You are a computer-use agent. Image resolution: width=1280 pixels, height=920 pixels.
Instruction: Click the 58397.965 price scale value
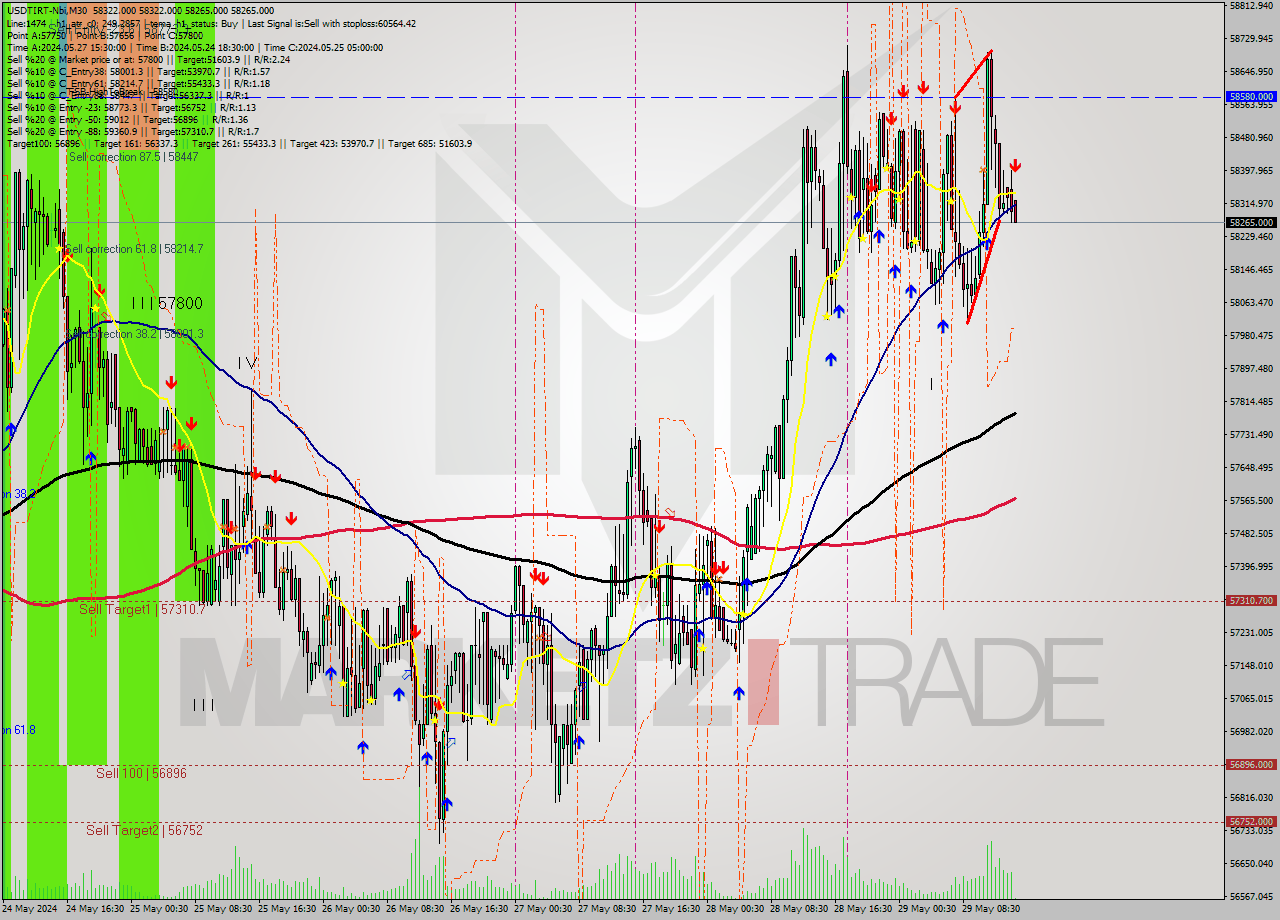[x=1251, y=170]
